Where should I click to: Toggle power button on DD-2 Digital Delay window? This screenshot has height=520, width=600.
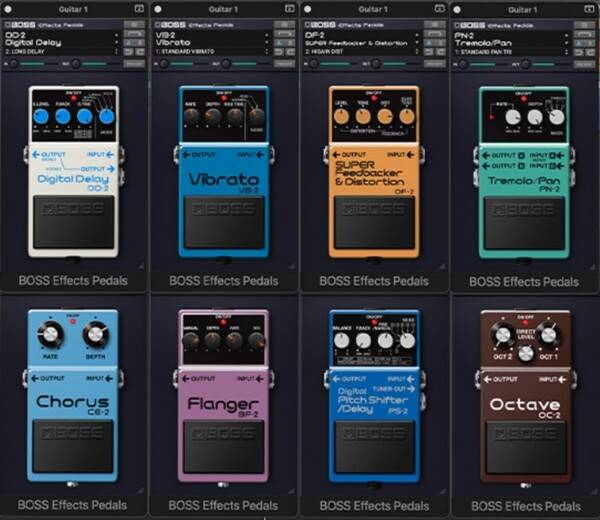pos(8,9)
